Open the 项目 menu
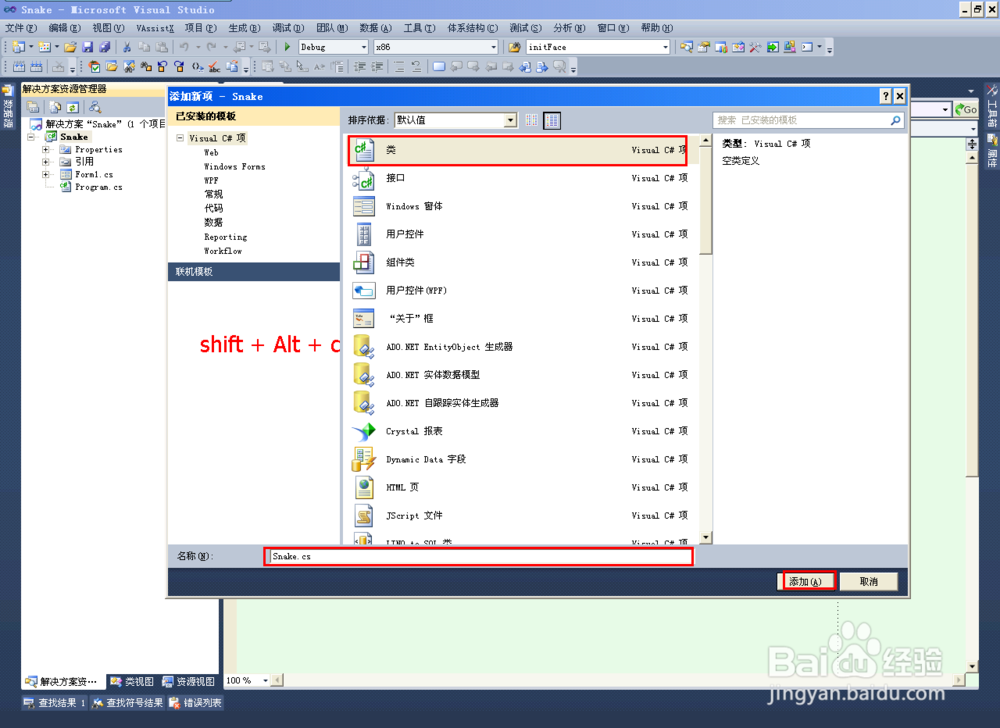Image resolution: width=1000 pixels, height=728 pixels. [200, 27]
